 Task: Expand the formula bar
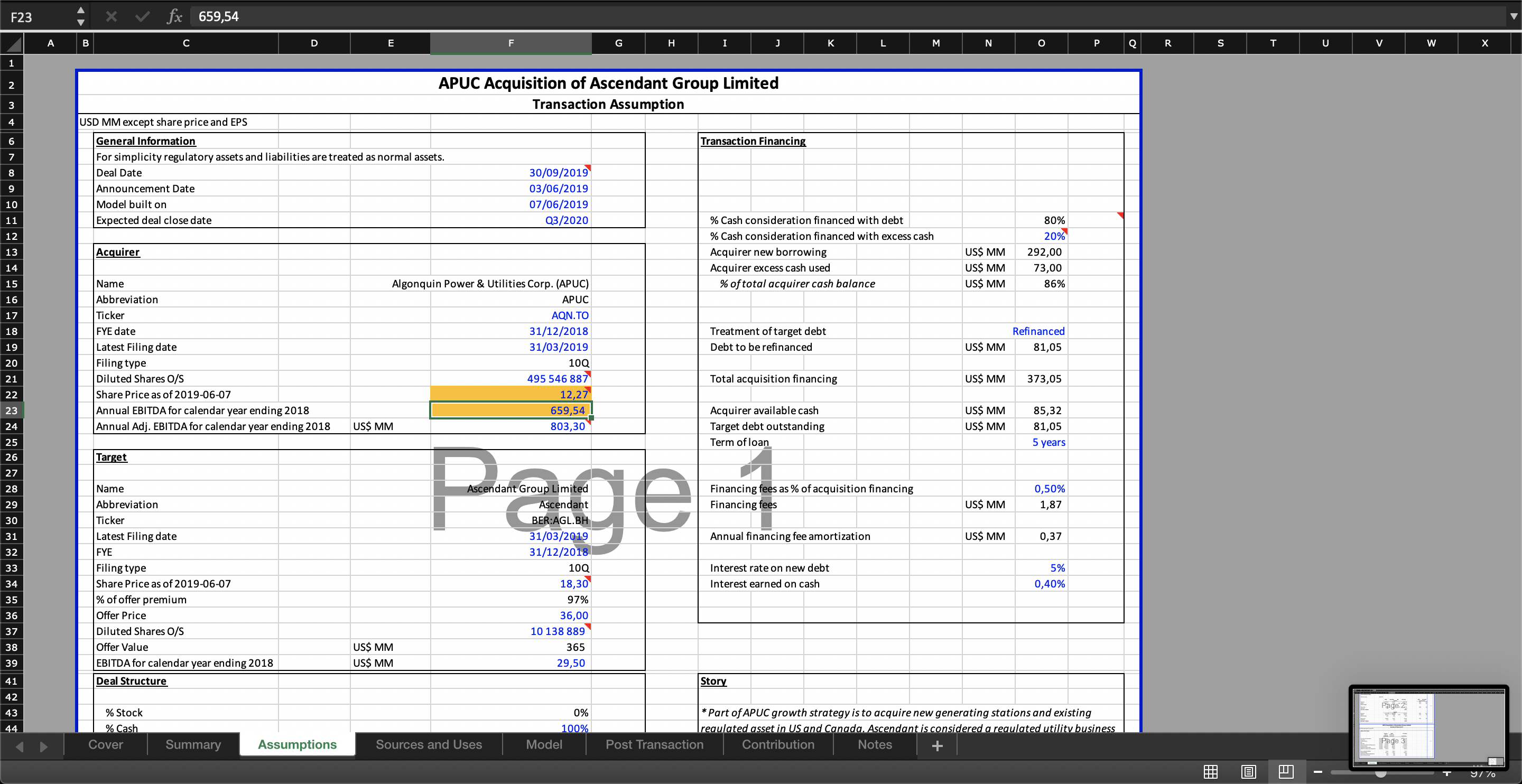pos(1513,16)
